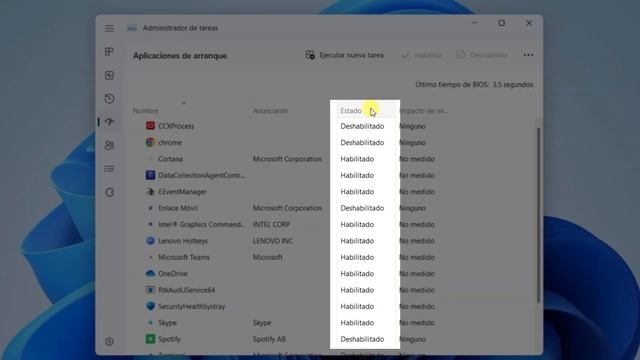640x360 pixels.
Task: Open App history in the sidebar
Action: pos(109,98)
